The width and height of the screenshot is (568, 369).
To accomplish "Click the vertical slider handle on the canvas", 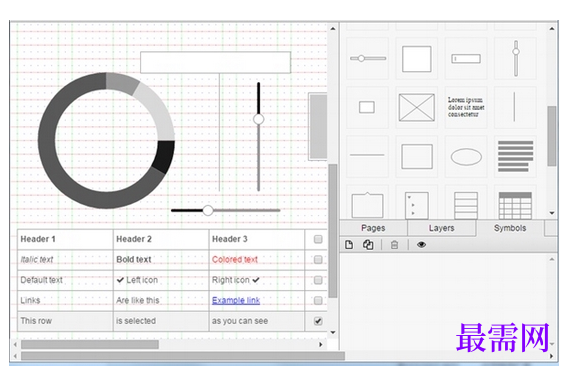I will (x=258, y=119).
